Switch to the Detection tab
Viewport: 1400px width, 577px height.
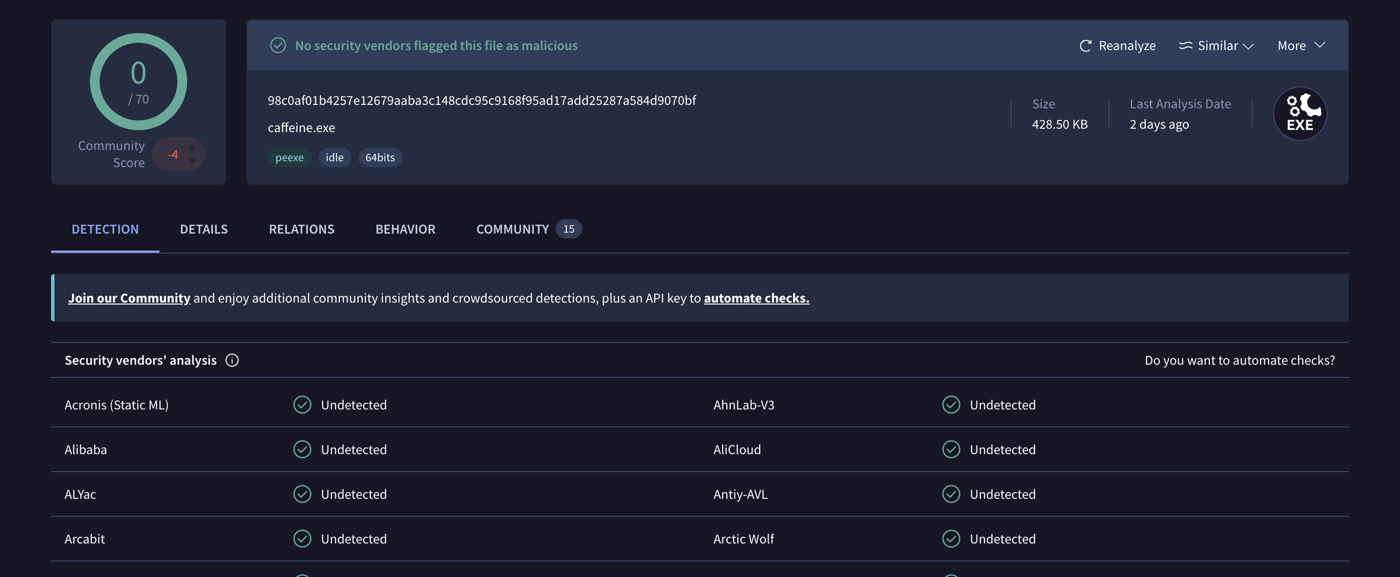[105, 229]
